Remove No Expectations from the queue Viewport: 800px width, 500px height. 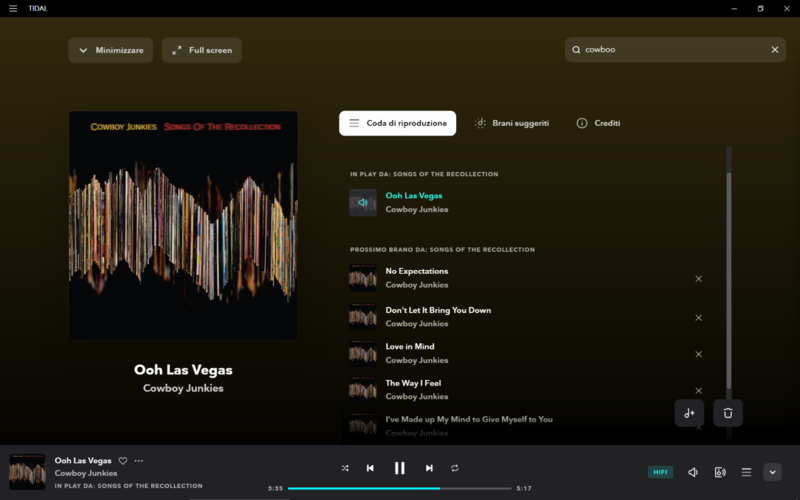(698, 279)
